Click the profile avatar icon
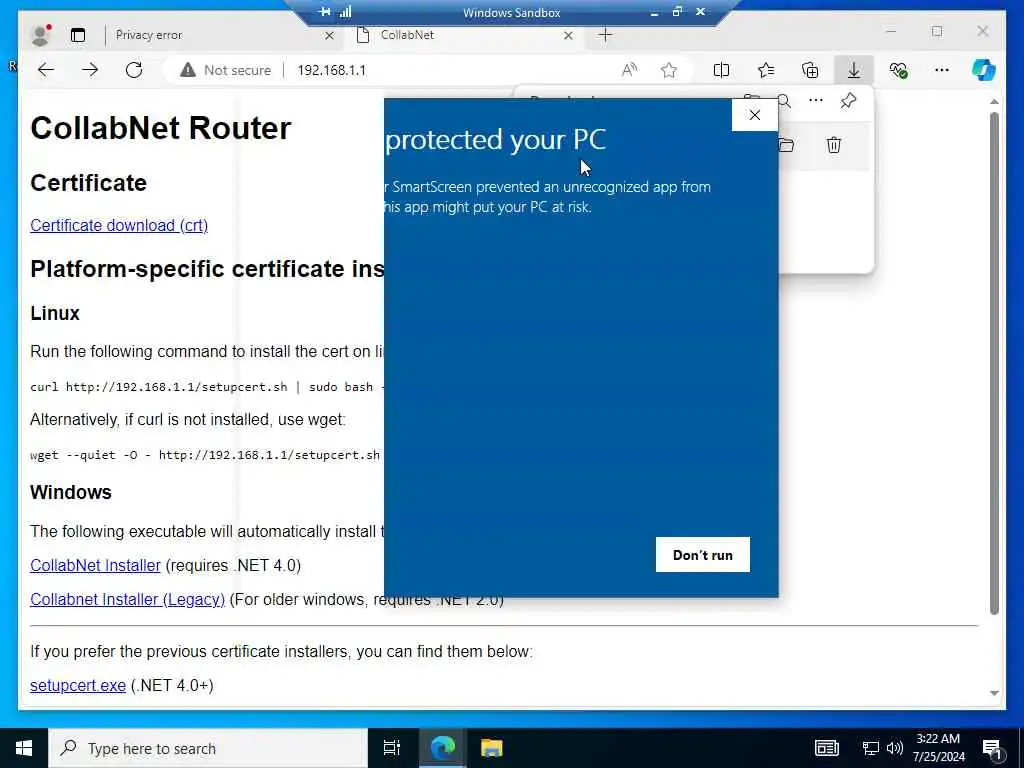This screenshot has width=1024, height=768. 40,35
